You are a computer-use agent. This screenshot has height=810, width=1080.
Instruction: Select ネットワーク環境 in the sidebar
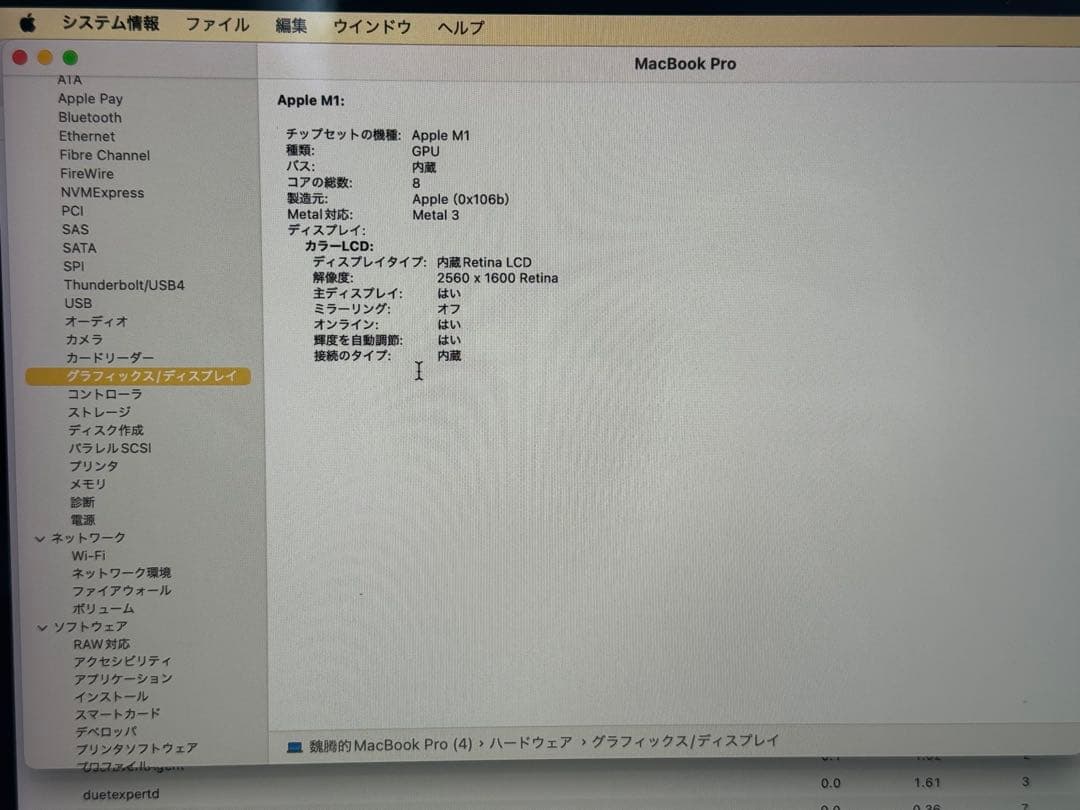pyautogui.click(x=121, y=573)
